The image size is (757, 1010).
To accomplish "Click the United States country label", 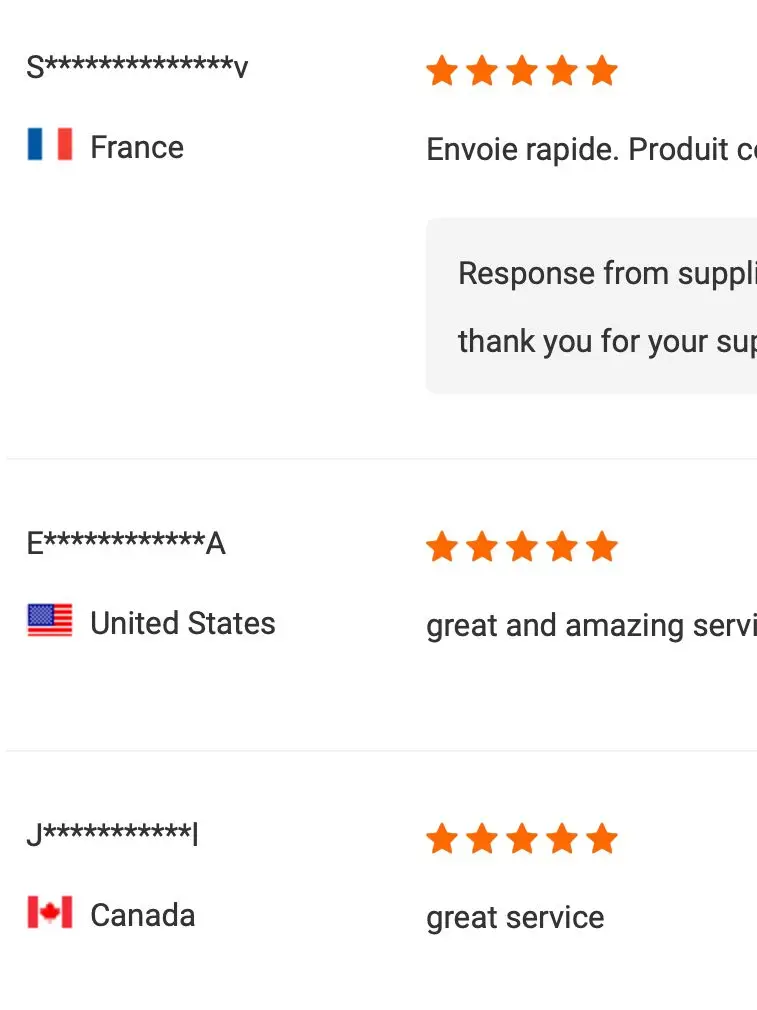I will coord(183,623).
